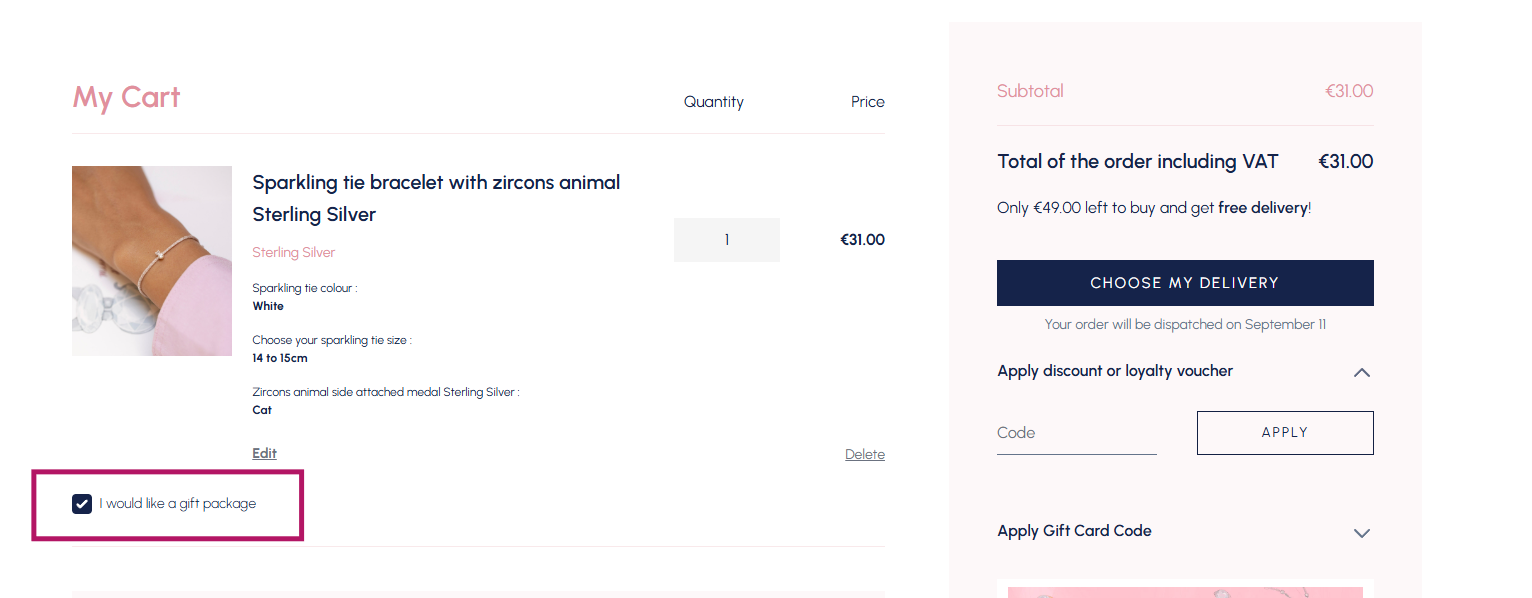Delete the bracelet from the cart

864,454
